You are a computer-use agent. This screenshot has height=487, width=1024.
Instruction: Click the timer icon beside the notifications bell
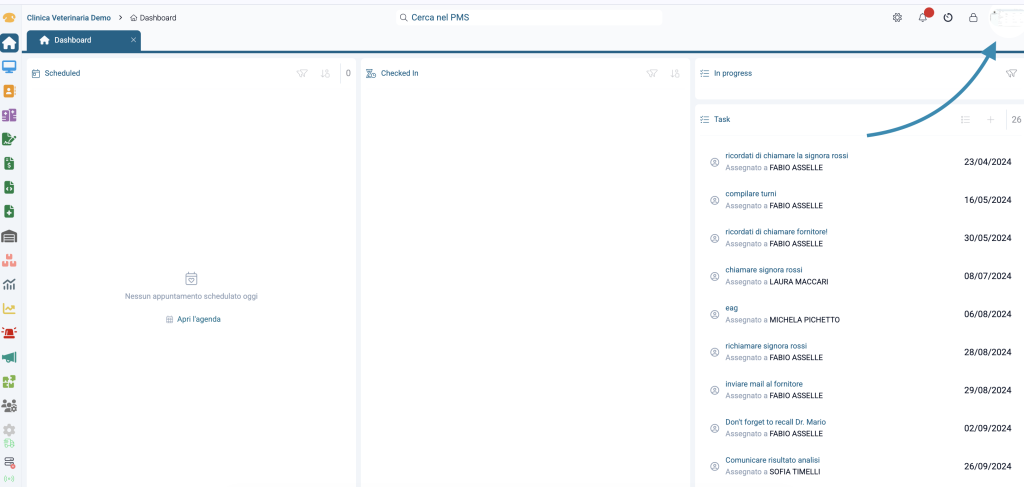click(x=948, y=18)
